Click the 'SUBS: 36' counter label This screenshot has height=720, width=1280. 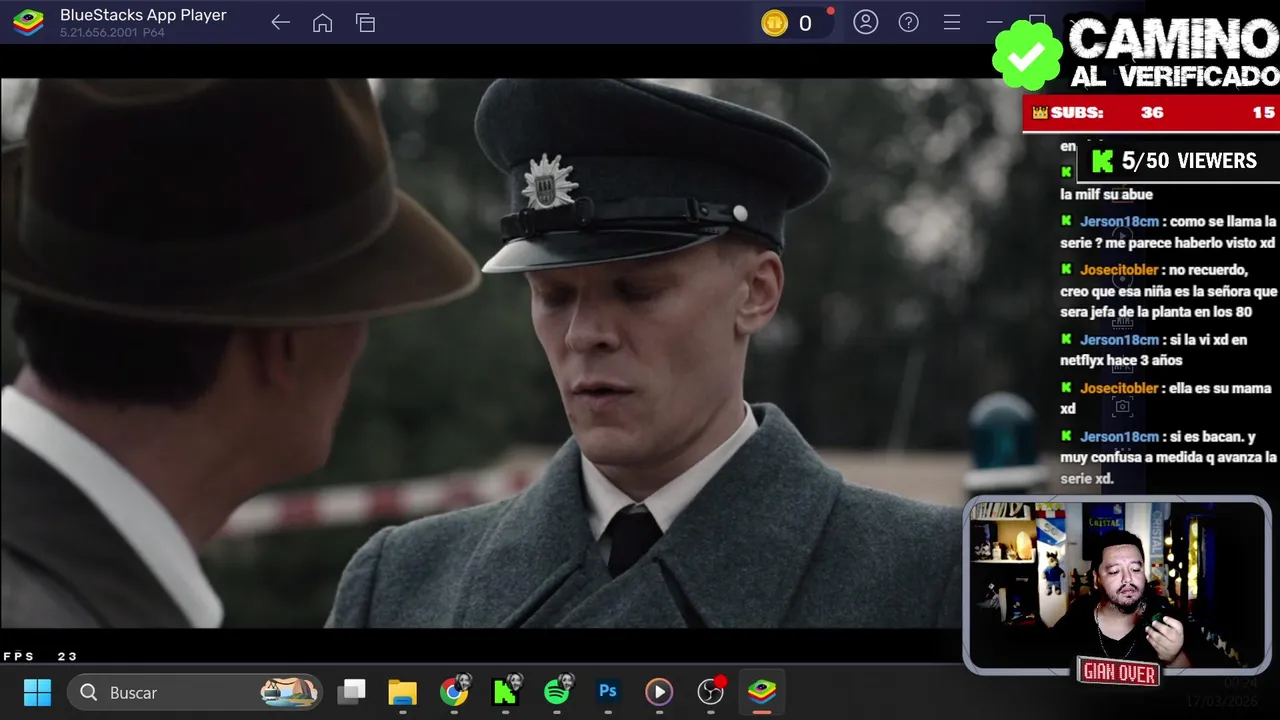1098,113
